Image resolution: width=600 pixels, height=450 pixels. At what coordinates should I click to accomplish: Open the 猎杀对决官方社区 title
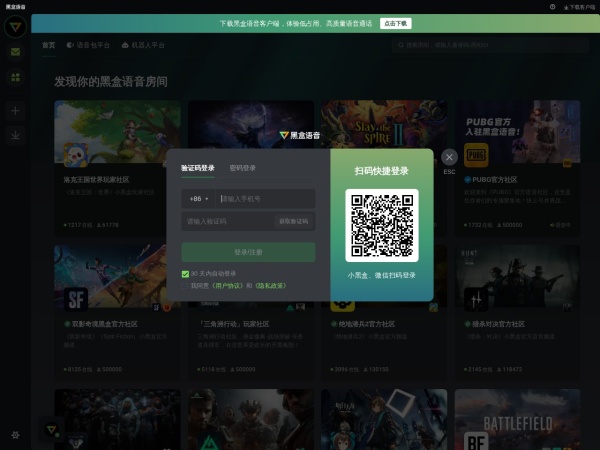pyautogui.click(x=498, y=324)
